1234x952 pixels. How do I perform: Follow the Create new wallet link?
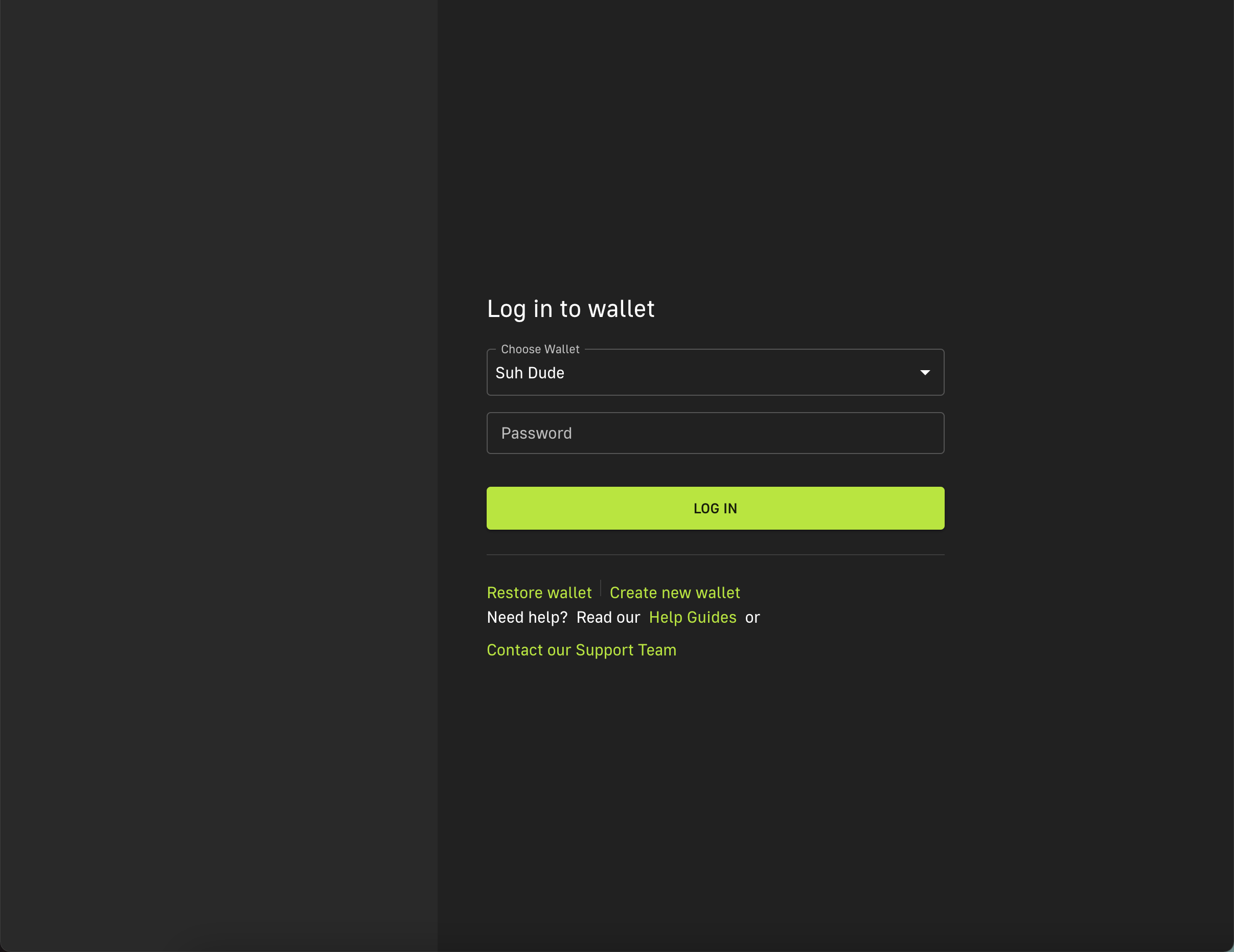[675, 593]
